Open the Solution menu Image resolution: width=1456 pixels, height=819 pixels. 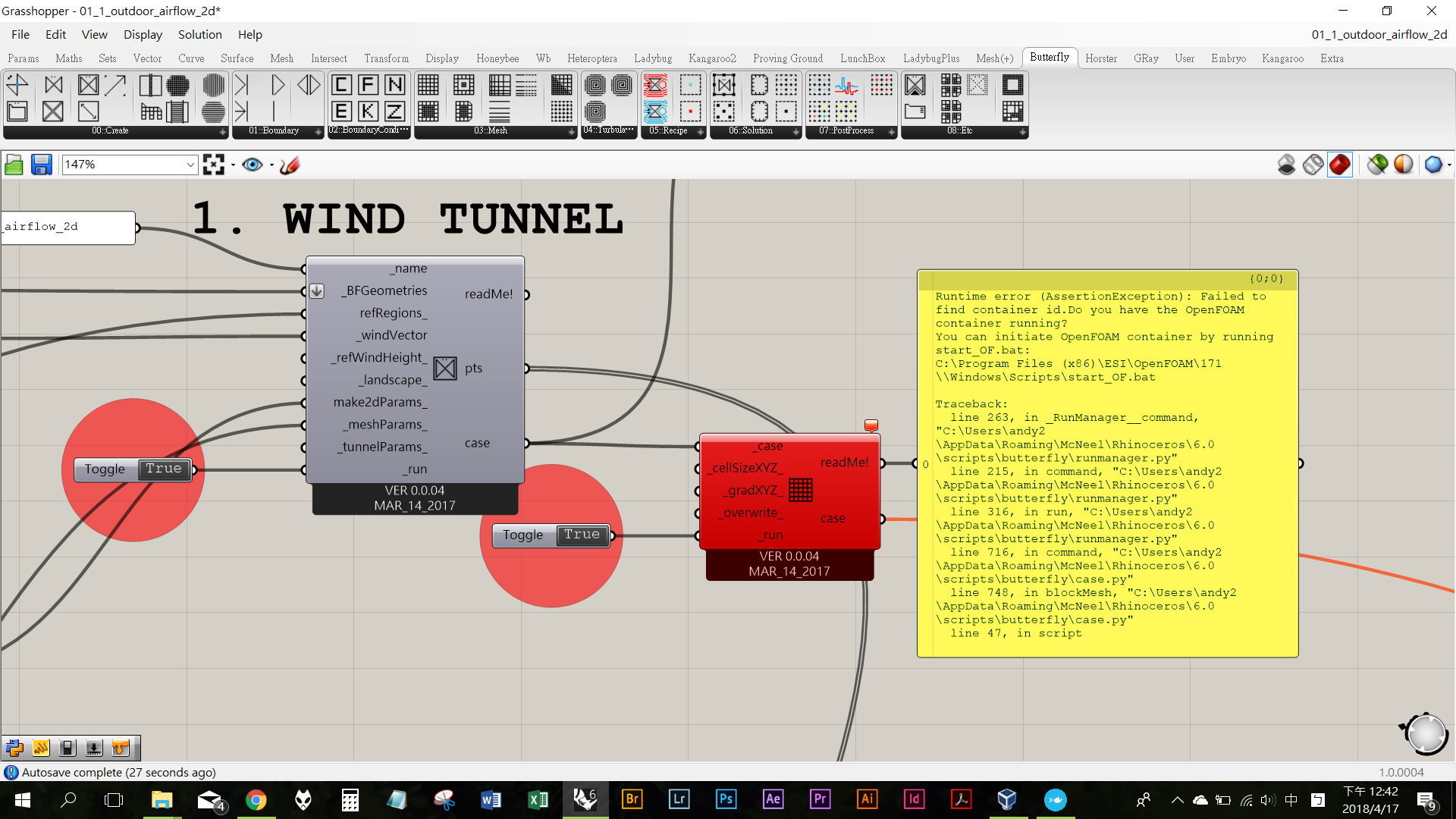click(x=199, y=34)
